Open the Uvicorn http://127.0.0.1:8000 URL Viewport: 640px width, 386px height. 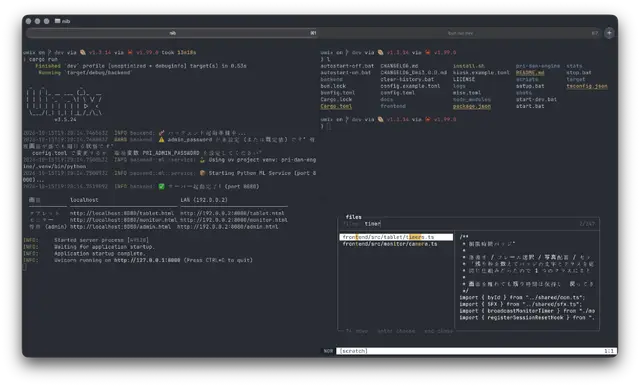147,260
